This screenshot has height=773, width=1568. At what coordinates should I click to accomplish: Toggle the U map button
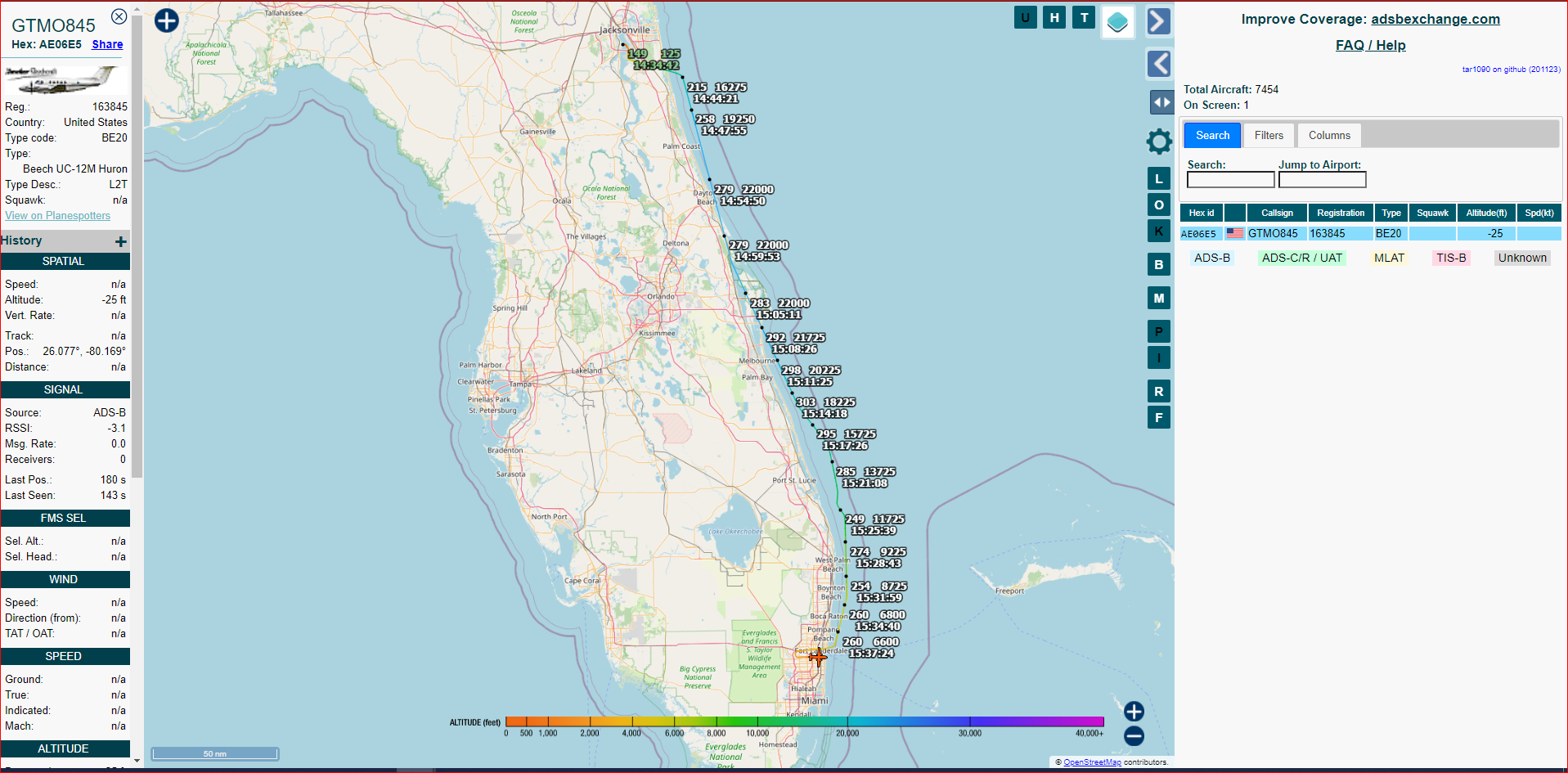pyautogui.click(x=1025, y=17)
